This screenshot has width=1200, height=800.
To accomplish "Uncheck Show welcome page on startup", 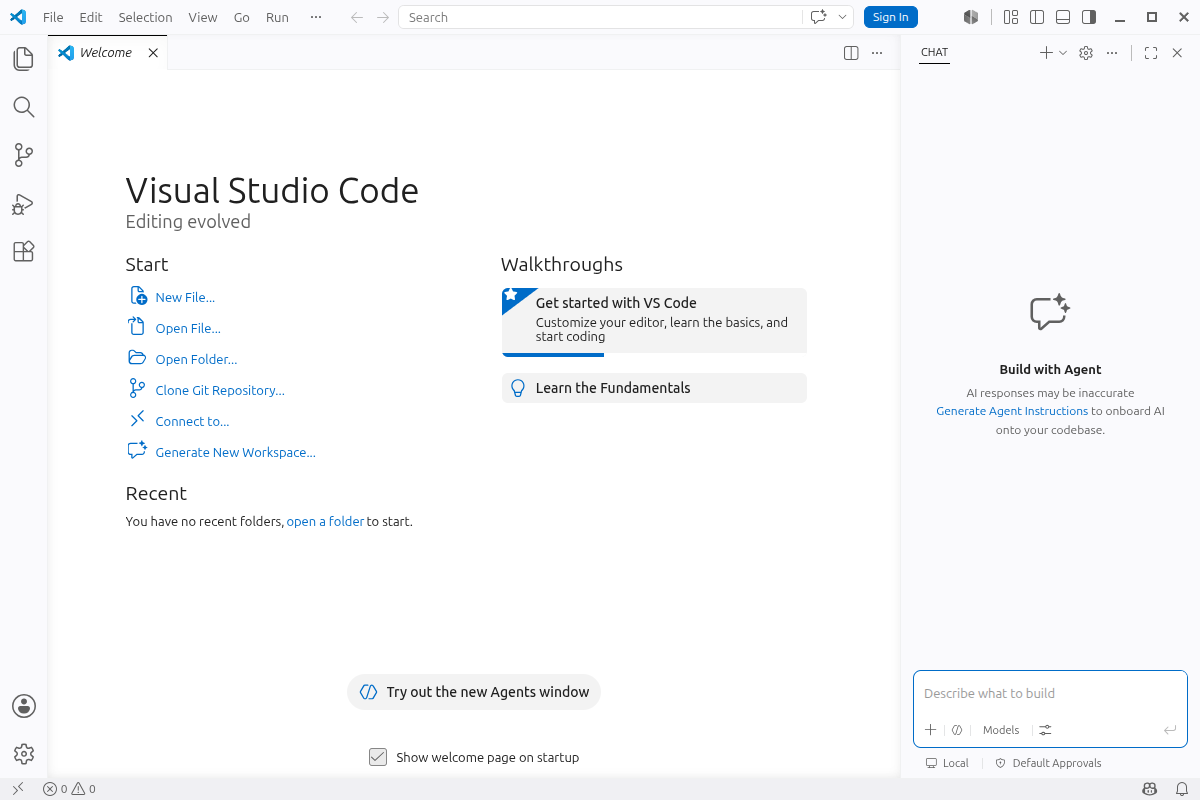I will coord(378,757).
